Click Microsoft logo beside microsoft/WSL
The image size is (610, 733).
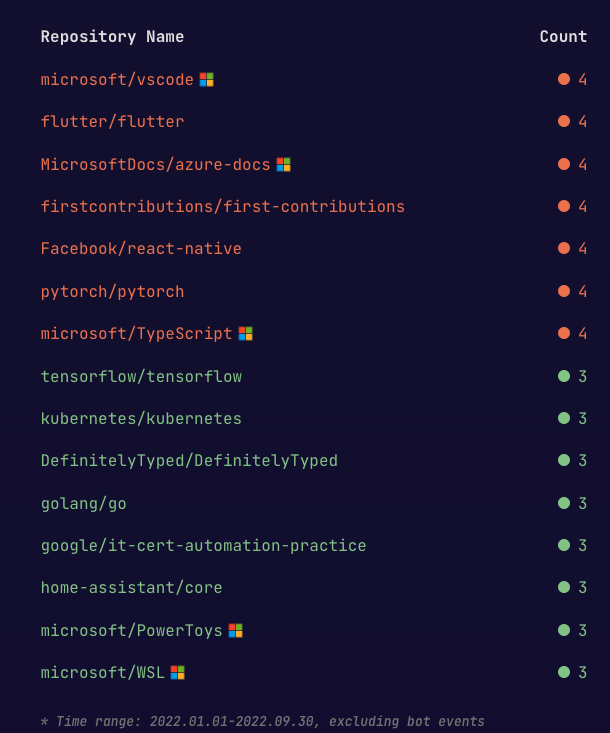click(x=178, y=673)
